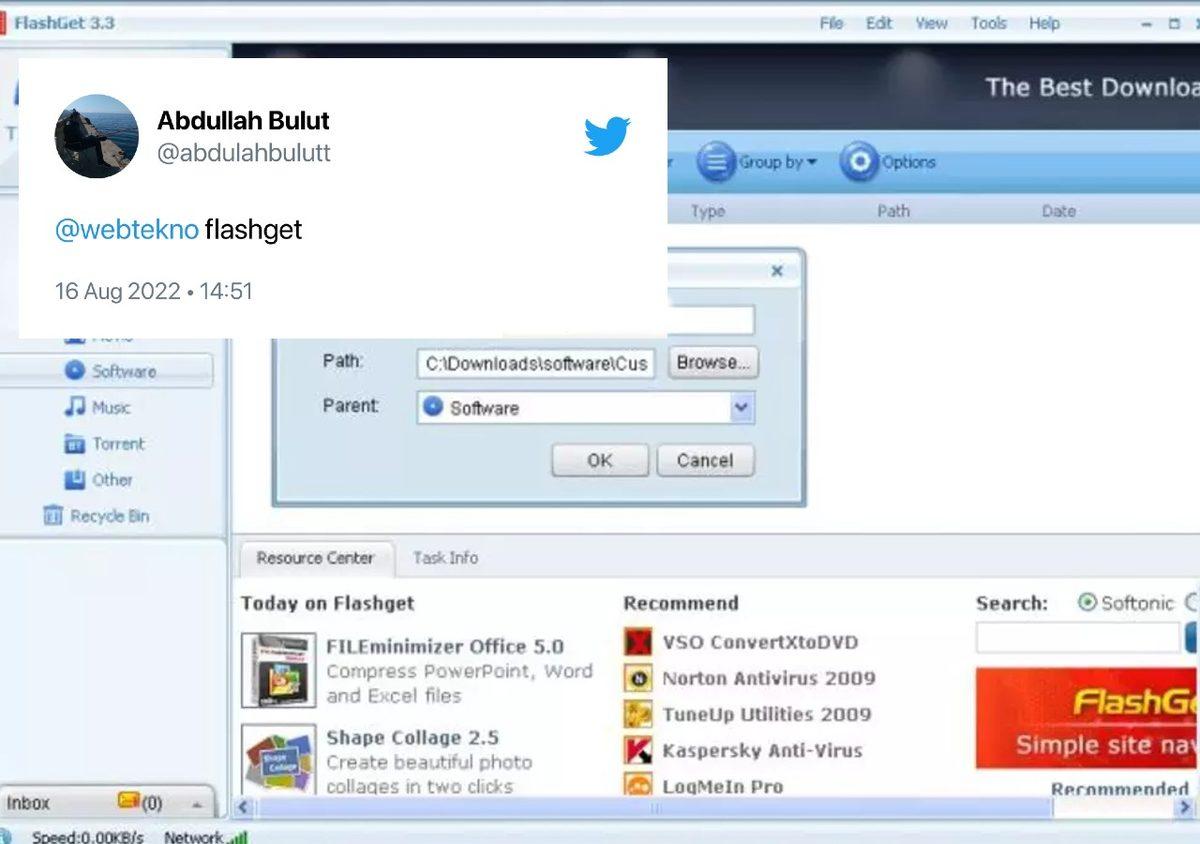Expand the Inbox panel arrow
1200x844 pixels.
197,804
